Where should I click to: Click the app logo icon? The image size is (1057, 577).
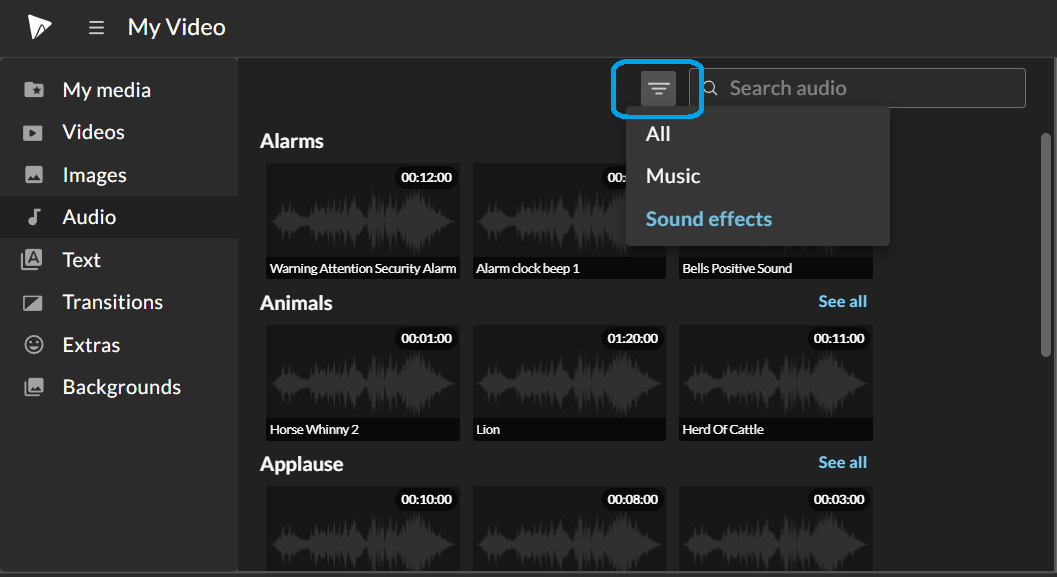click(x=39, y=27)
